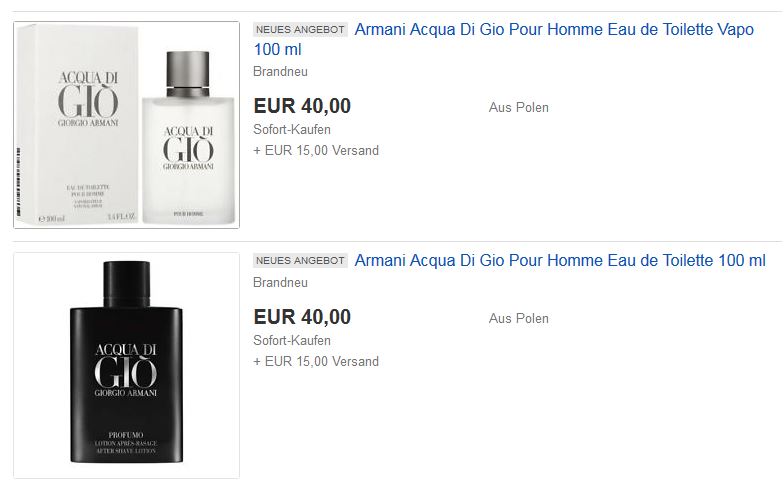Click the silver-capped bottle in the first image
Screen dimensions: 784x480
tap(188, 136)
